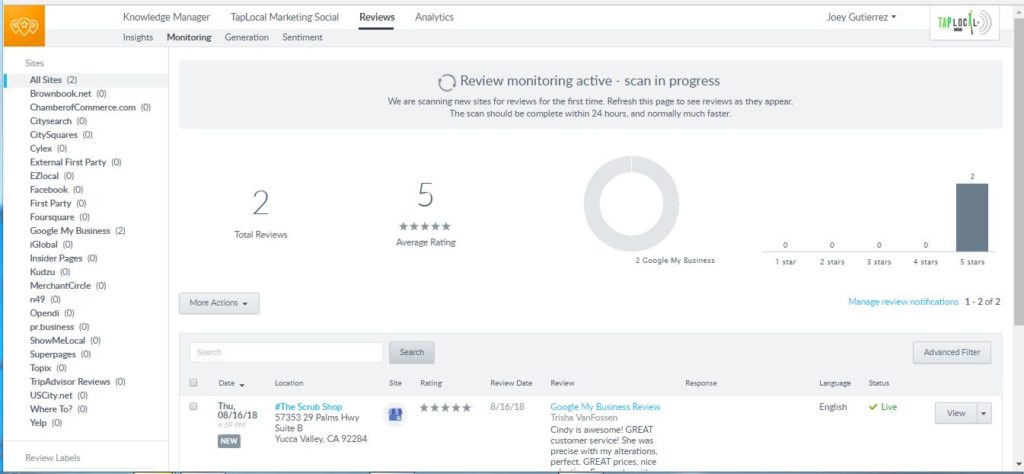Screen dimensions: 1024x474
Task: Filter by ShowMeLocal site
Action: (65, 340)
